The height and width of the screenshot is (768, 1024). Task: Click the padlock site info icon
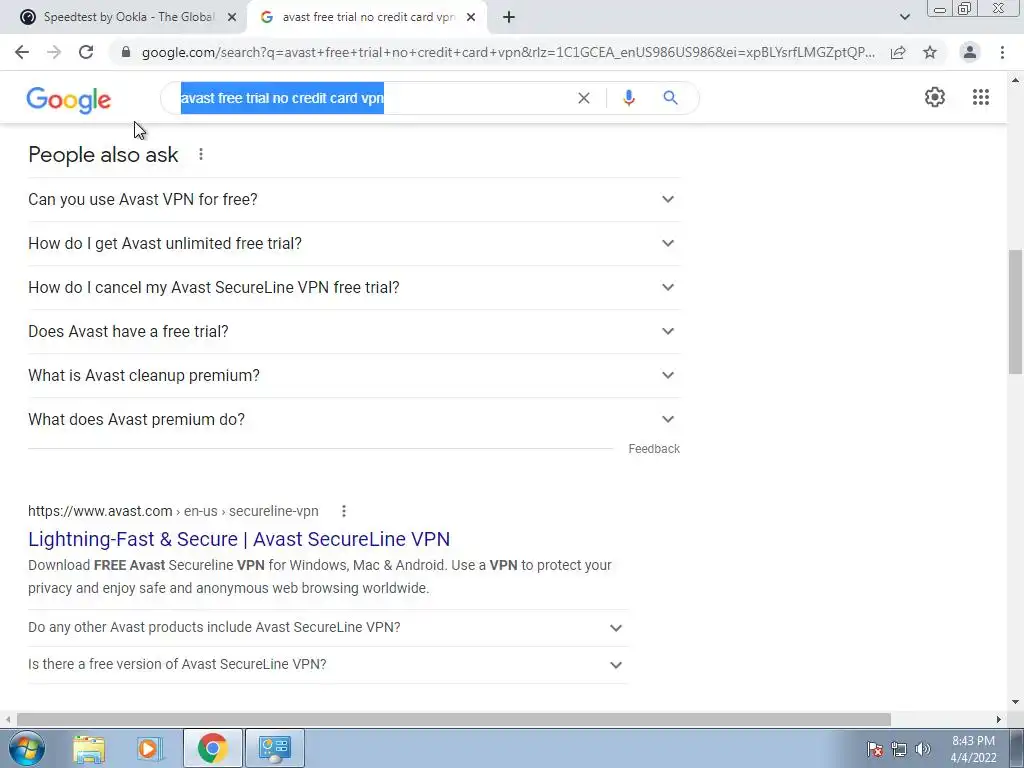tap(126, 52)
